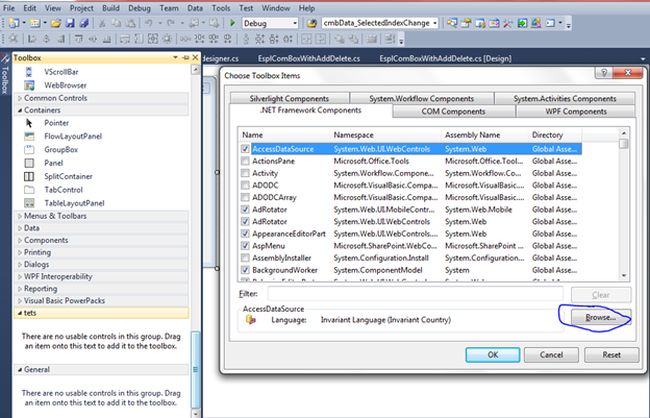
Task: Click the Size to Grid icon
Action: (167, 39)
